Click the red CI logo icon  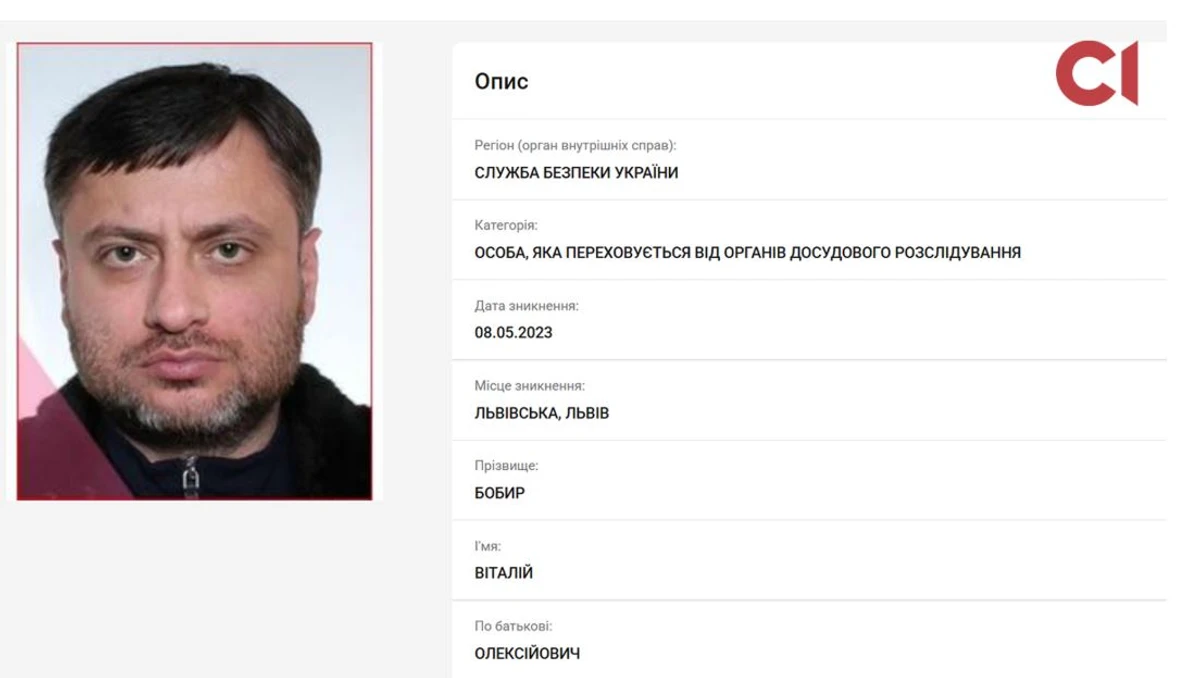1096,75
